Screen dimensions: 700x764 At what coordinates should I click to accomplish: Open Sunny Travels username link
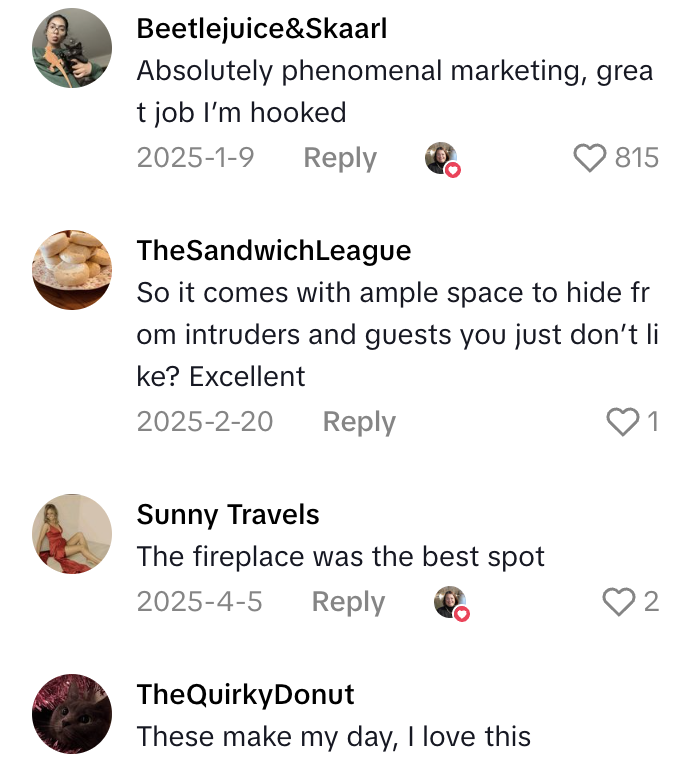[228, 515]
